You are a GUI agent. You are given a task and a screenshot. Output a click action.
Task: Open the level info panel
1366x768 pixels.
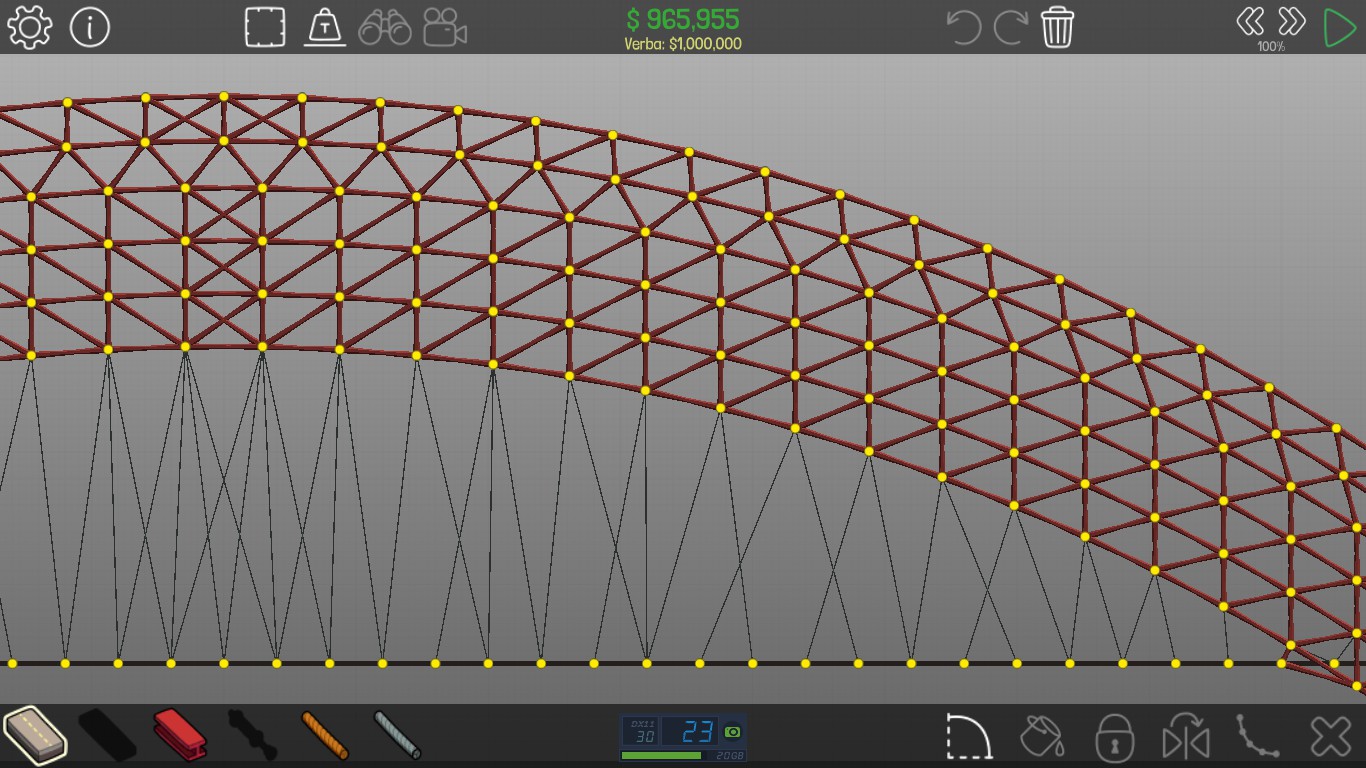[90, 27]
